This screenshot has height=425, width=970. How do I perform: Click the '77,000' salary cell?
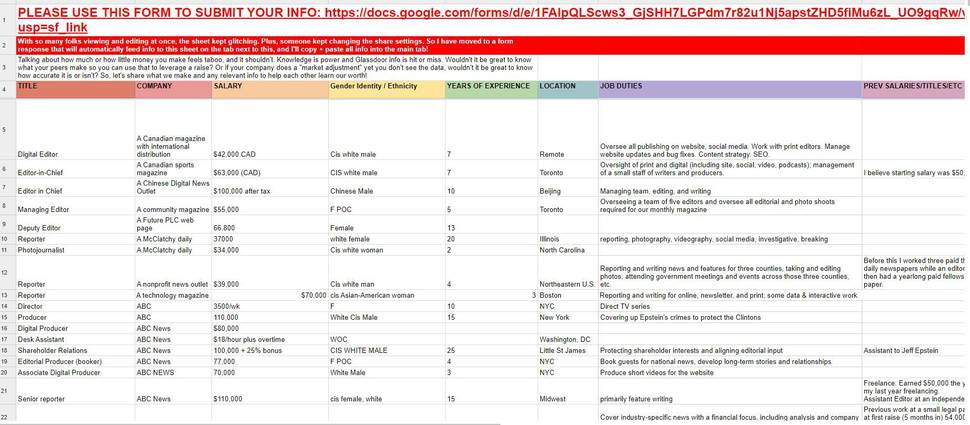click(270, 362)
